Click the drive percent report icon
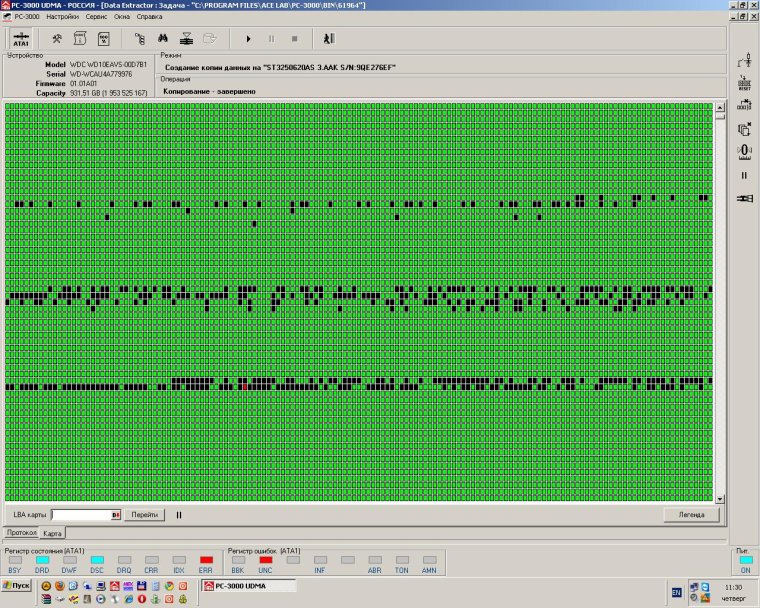 pyautogui.click(x=104, y=39)
